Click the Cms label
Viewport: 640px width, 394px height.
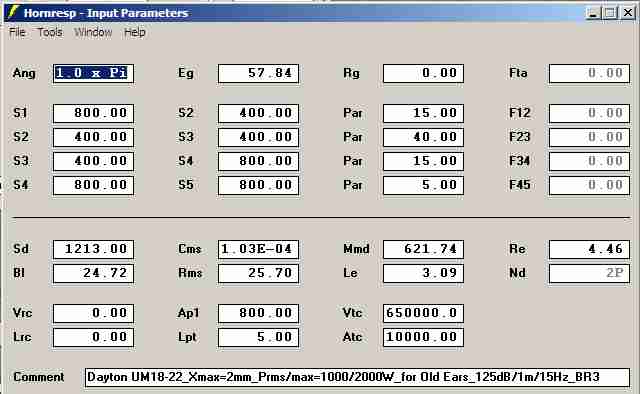point(190,249)
